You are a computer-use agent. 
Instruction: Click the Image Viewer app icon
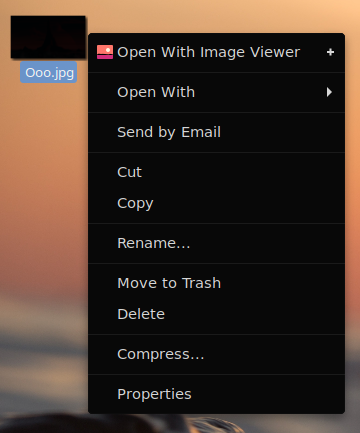pyautogui.click(x=105, y=52)
